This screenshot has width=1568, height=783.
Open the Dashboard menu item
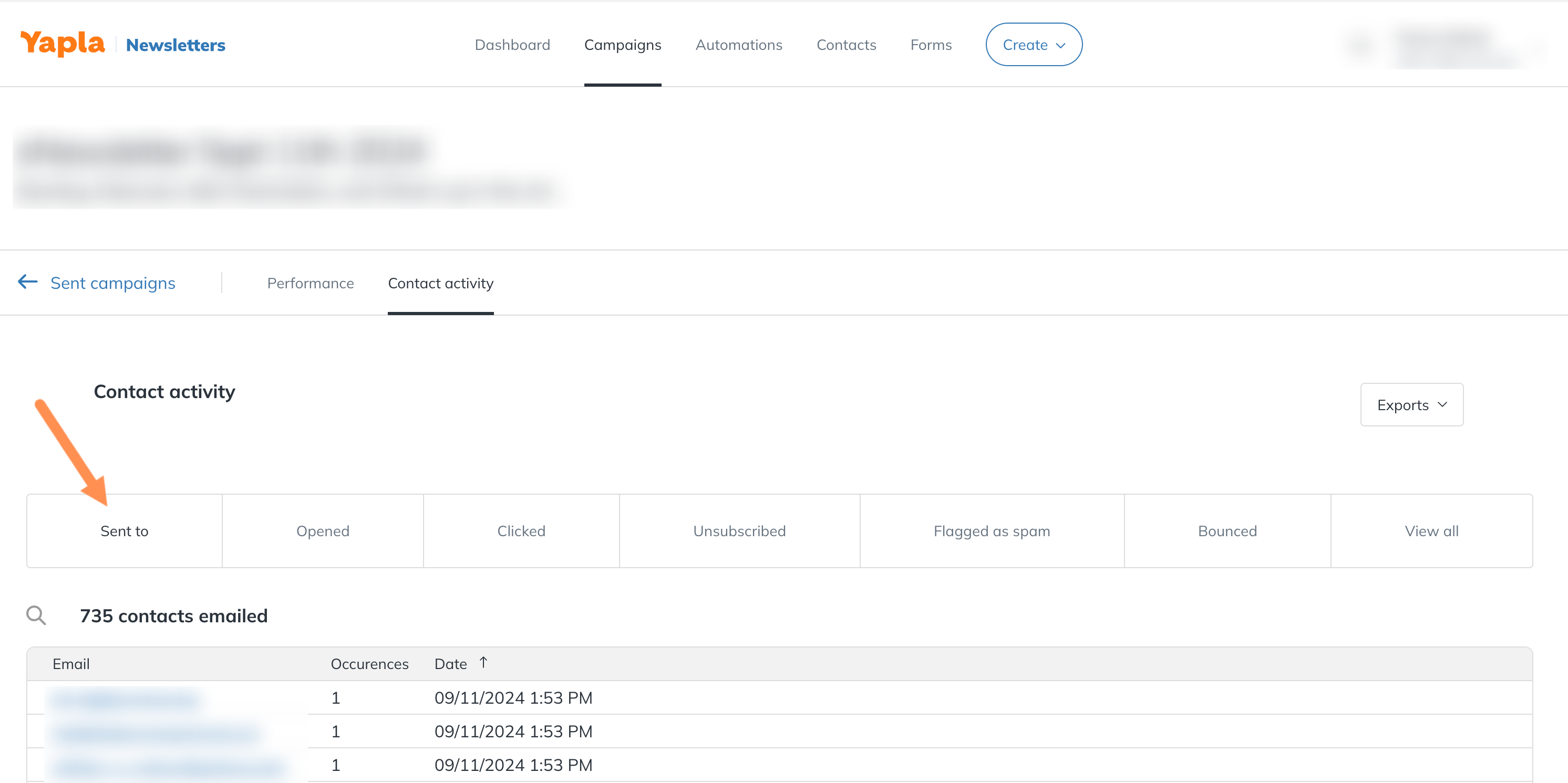[x=512, y=45]
